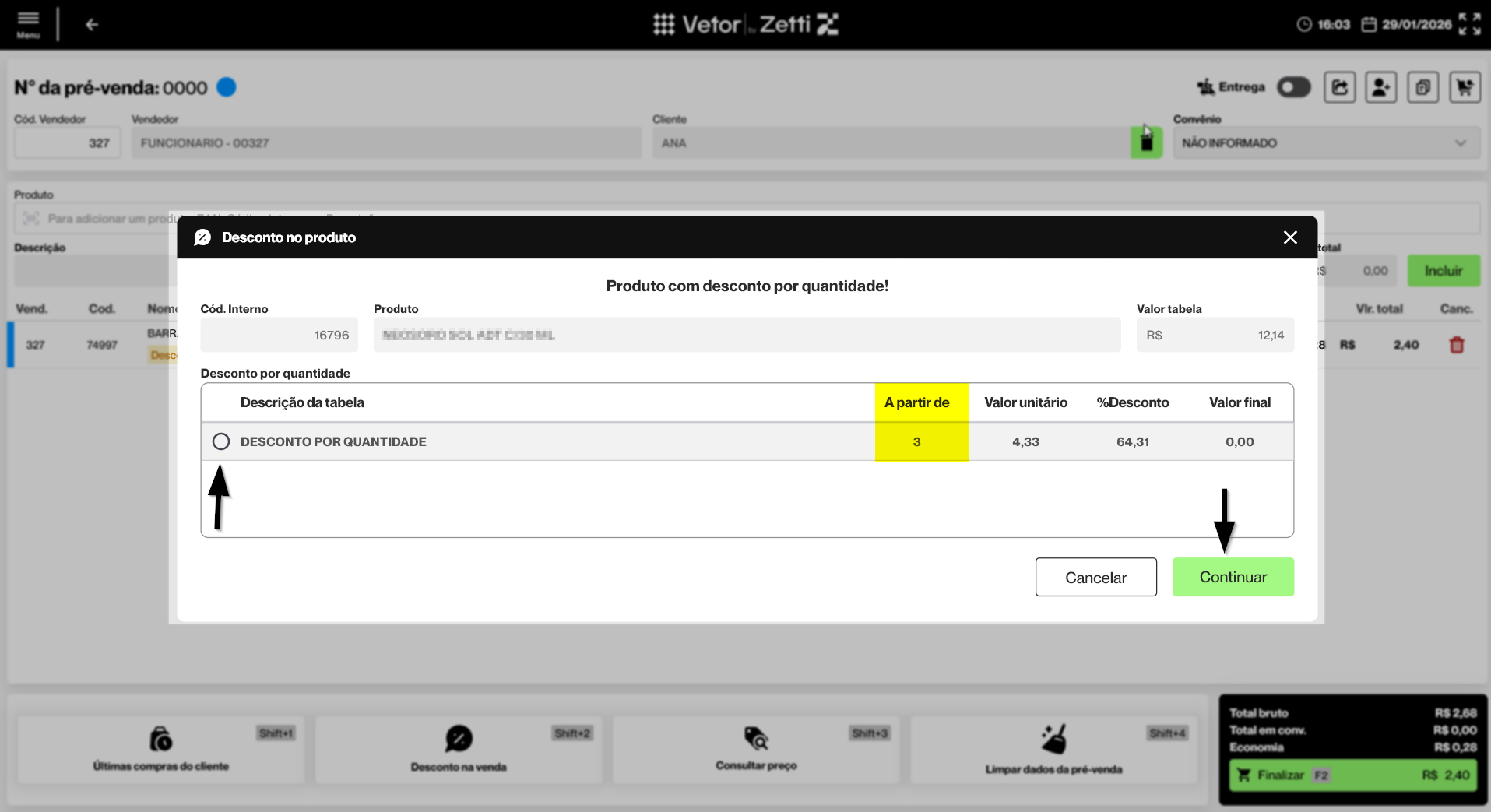Open Últimas compras do cliente
The image size is (1491, 812).
pos(161,749)
